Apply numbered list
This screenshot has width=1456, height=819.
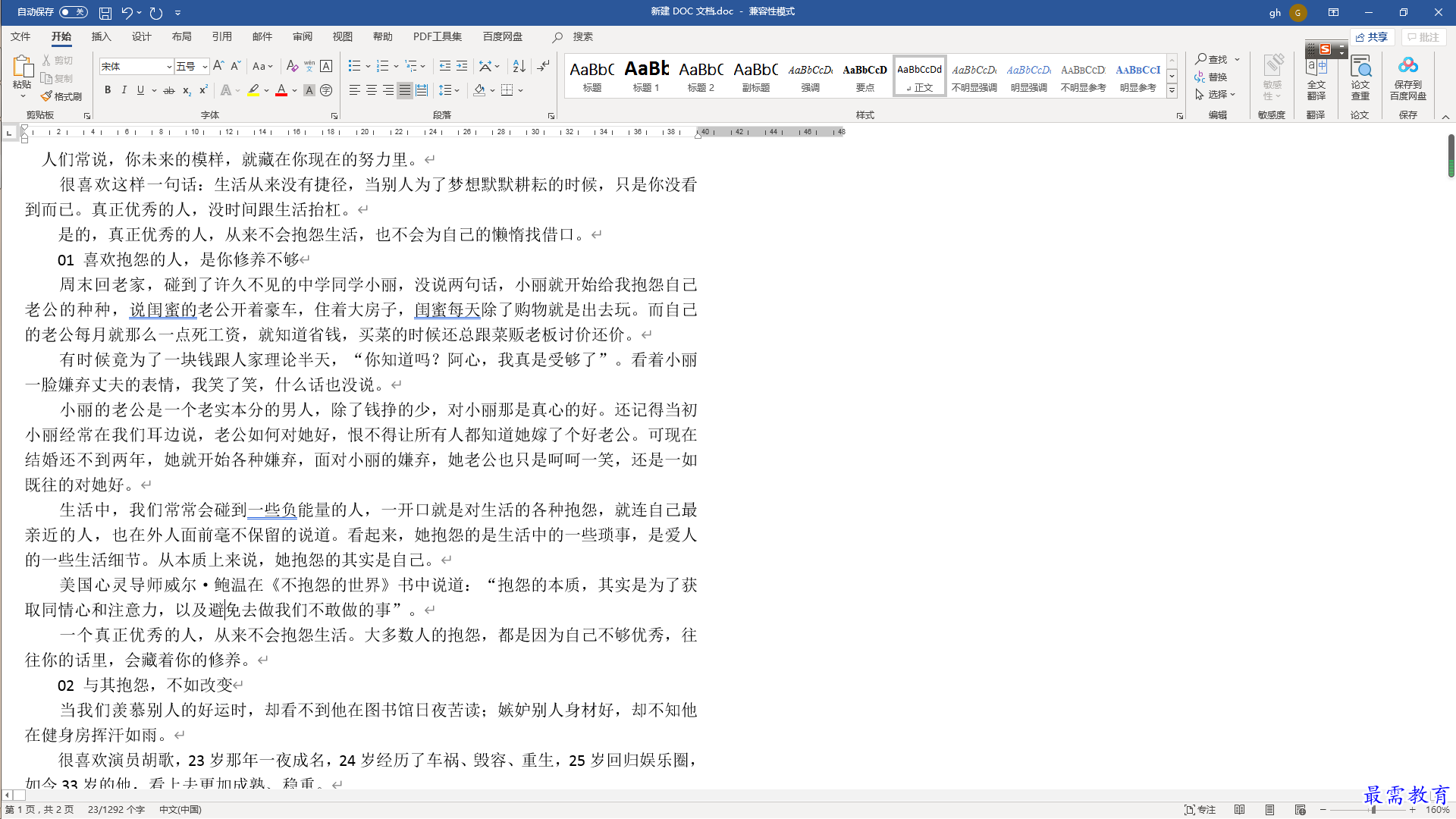(x=383, y=66)
